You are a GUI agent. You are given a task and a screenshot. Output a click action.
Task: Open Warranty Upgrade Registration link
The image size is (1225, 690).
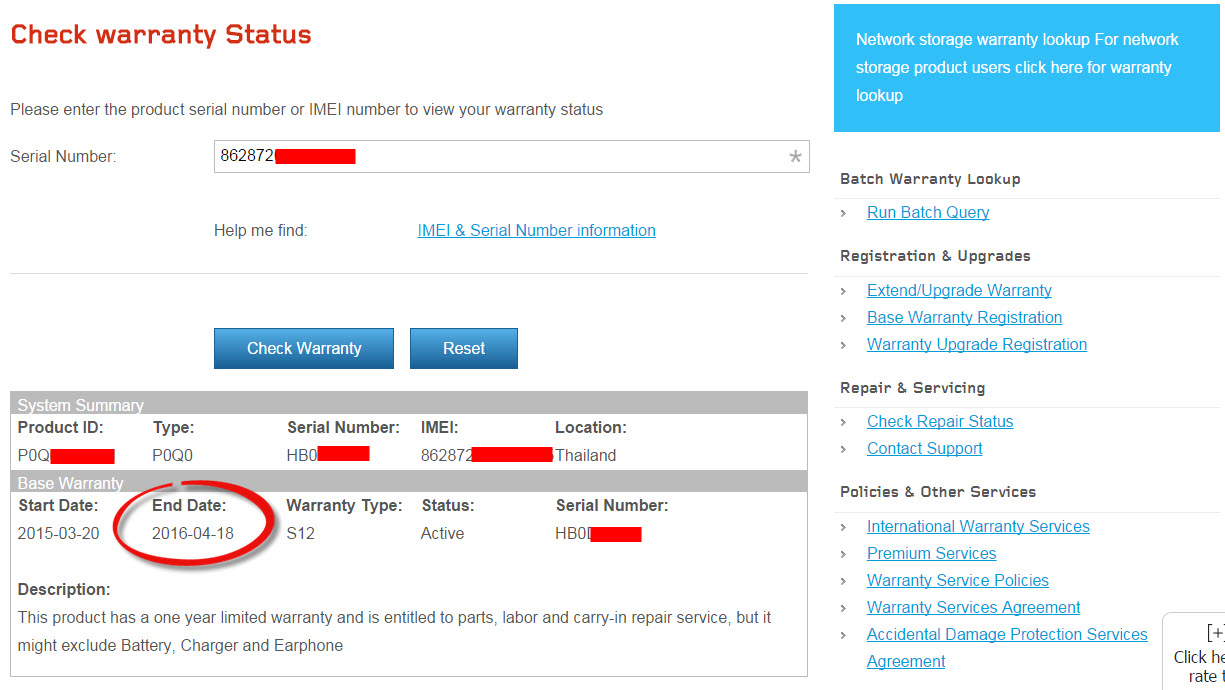(976, 344)
